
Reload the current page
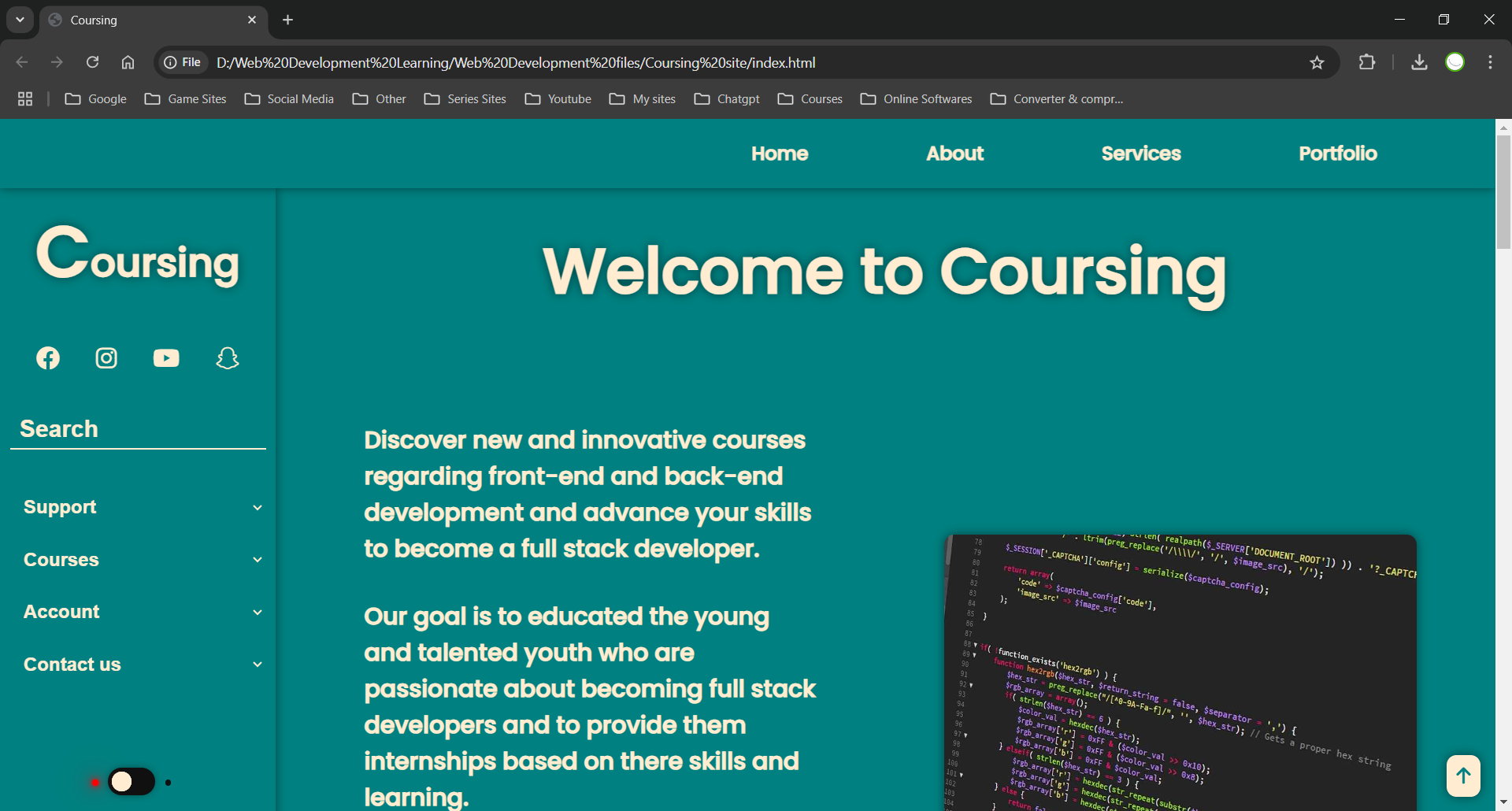click(x=92, y=62)
